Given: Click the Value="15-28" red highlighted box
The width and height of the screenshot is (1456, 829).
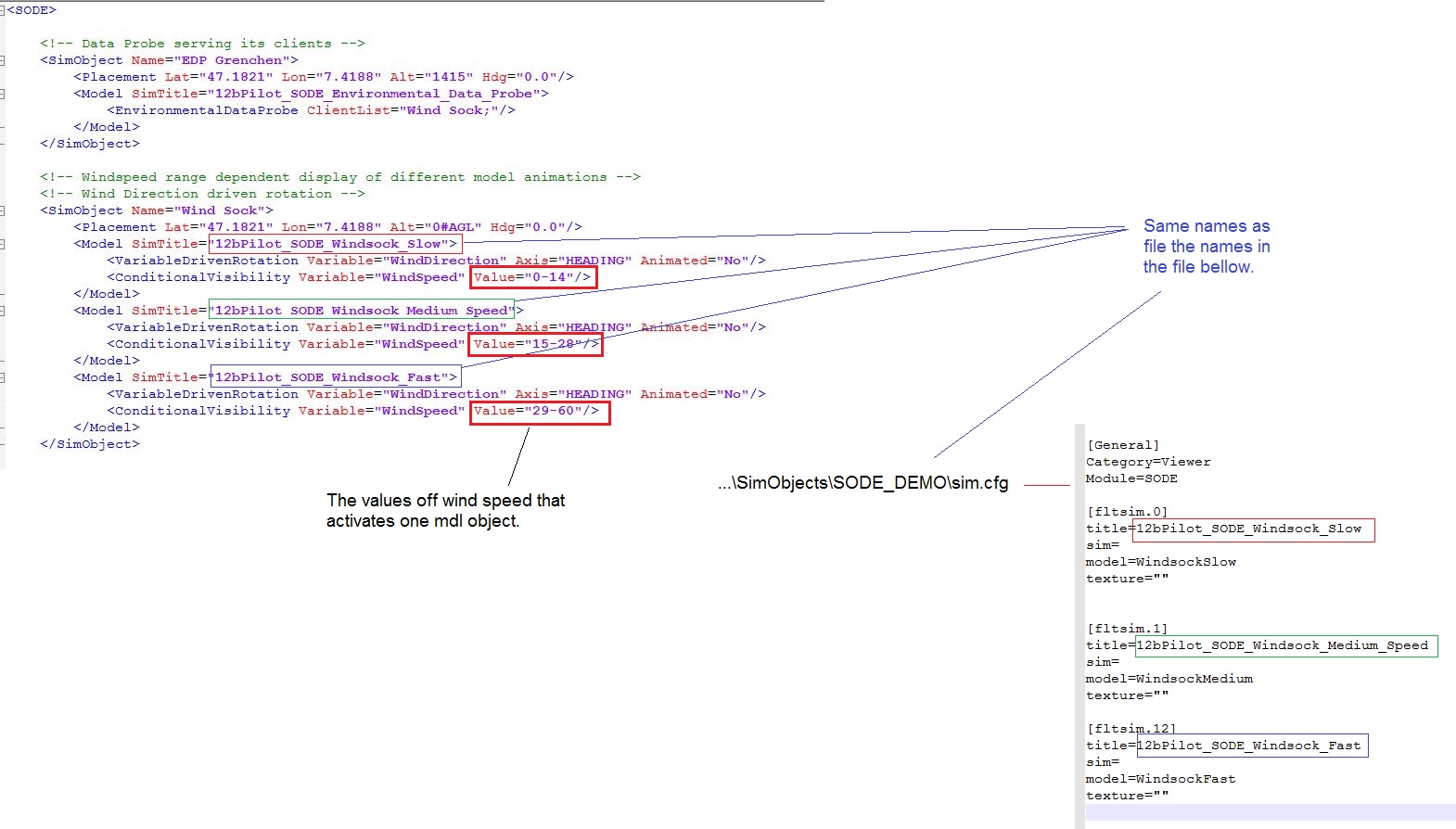Looking at the screenshot, I should [x=536, y=344].
